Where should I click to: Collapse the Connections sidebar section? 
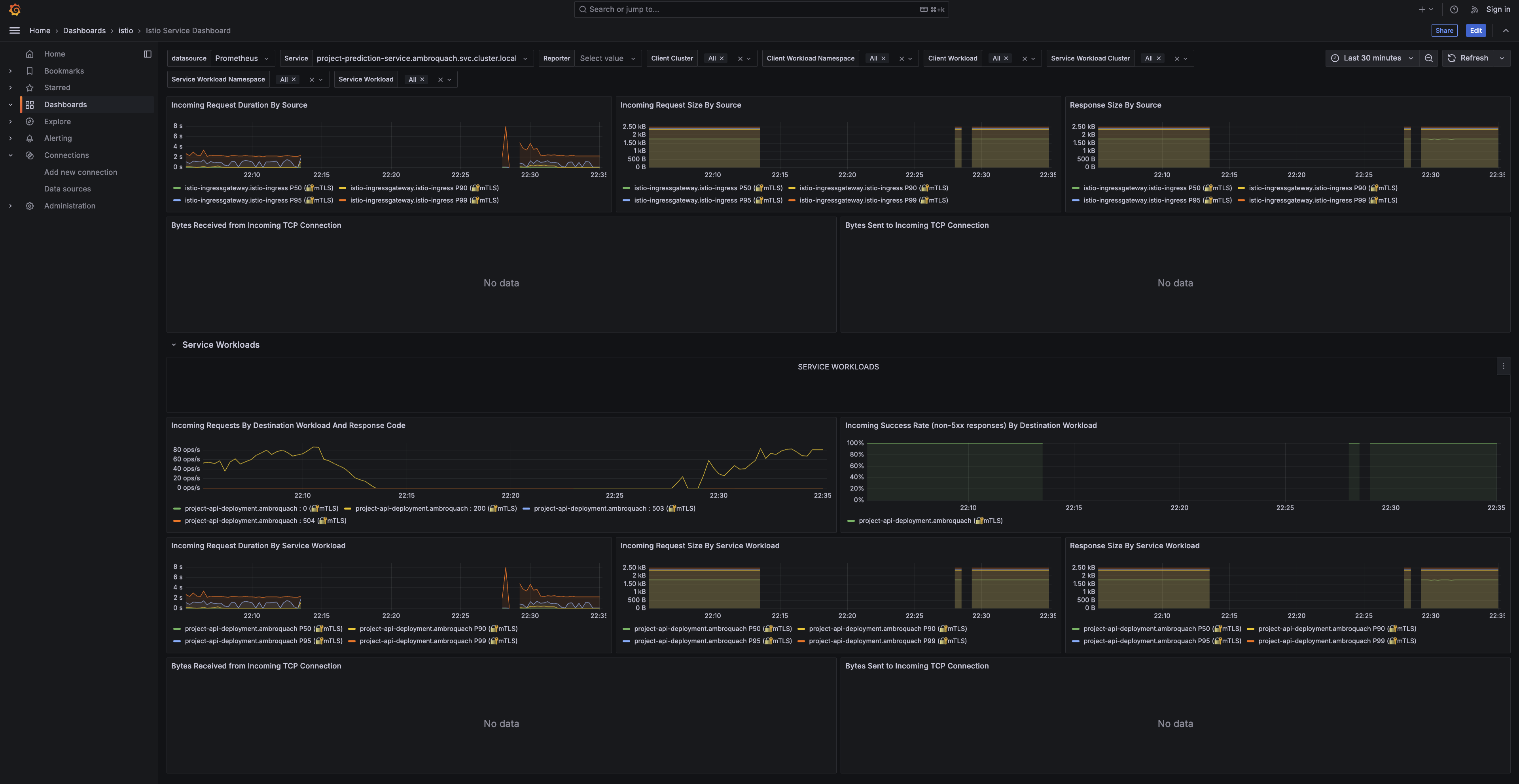click(10, 155)
